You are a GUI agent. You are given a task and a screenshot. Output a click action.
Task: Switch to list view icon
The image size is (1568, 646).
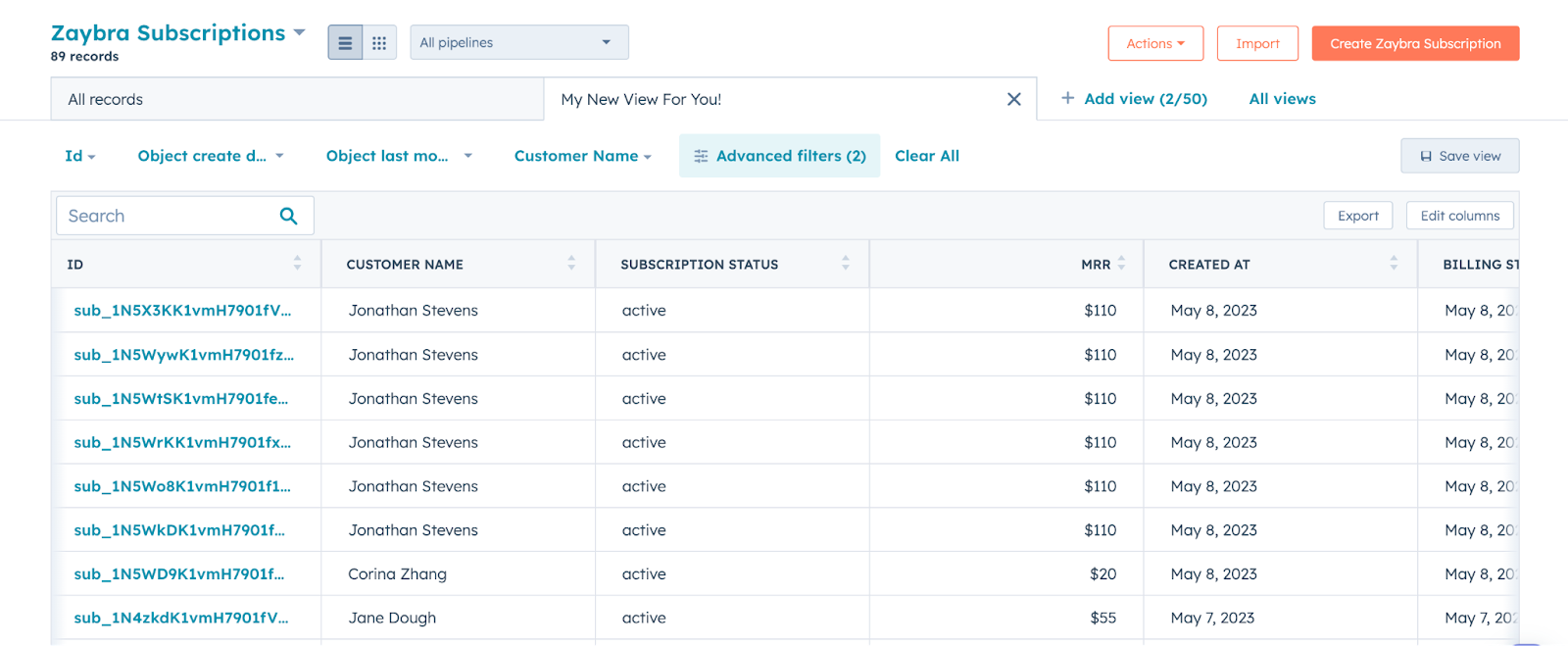click(345, 43)
